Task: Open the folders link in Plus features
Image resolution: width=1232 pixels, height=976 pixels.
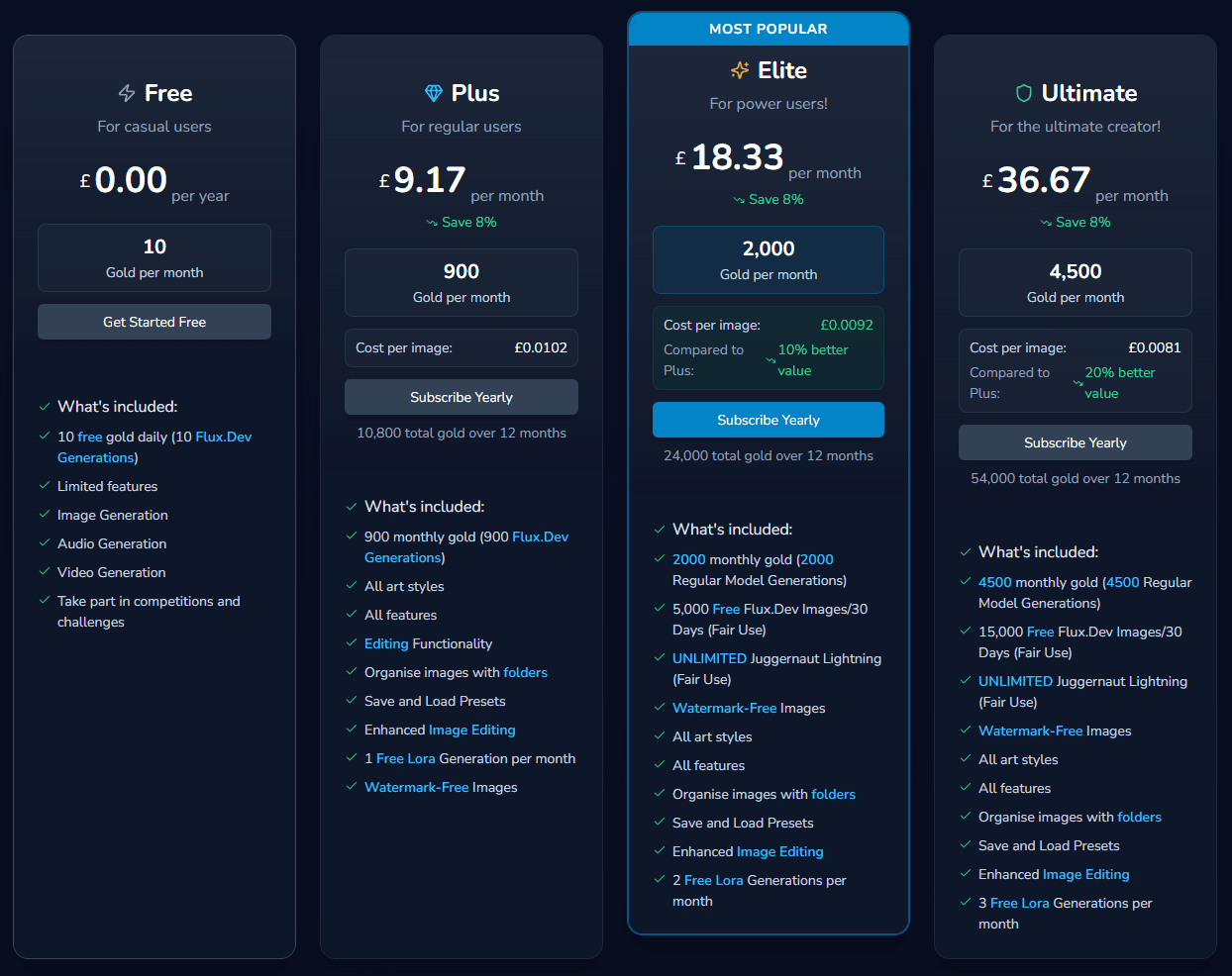Action: point(526,672)
